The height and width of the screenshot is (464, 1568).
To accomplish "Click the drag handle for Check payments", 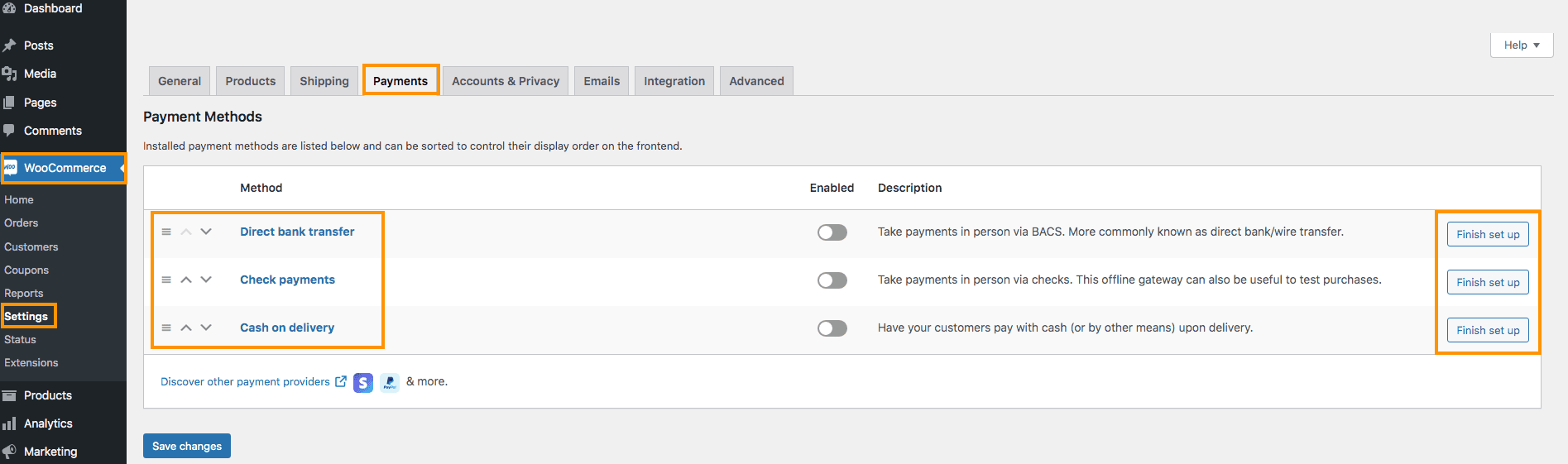I will coord(166,280).
